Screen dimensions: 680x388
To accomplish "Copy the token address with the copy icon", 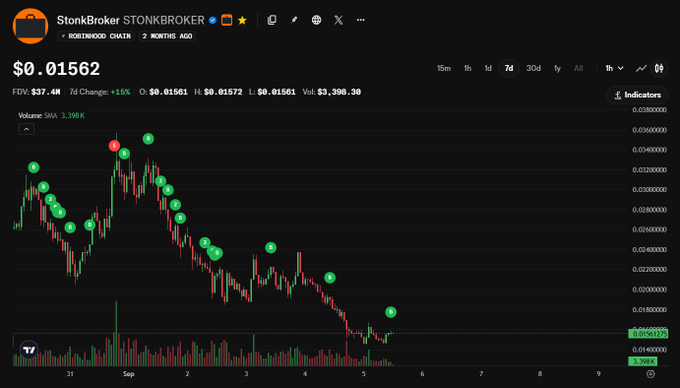I will click(272, 20).
